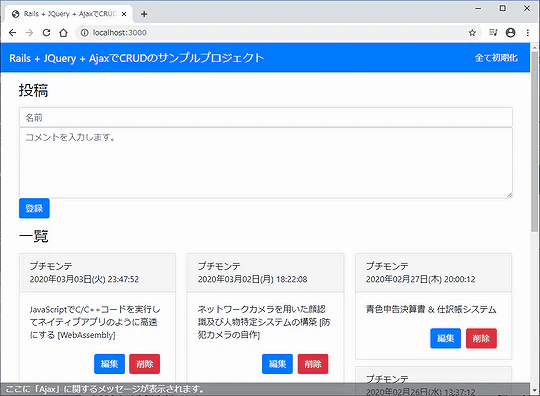Click the browser back arrow
Image resolution: width=540 pixels, height=396 pixels.
pyautogui.click(x=12, y=33)
